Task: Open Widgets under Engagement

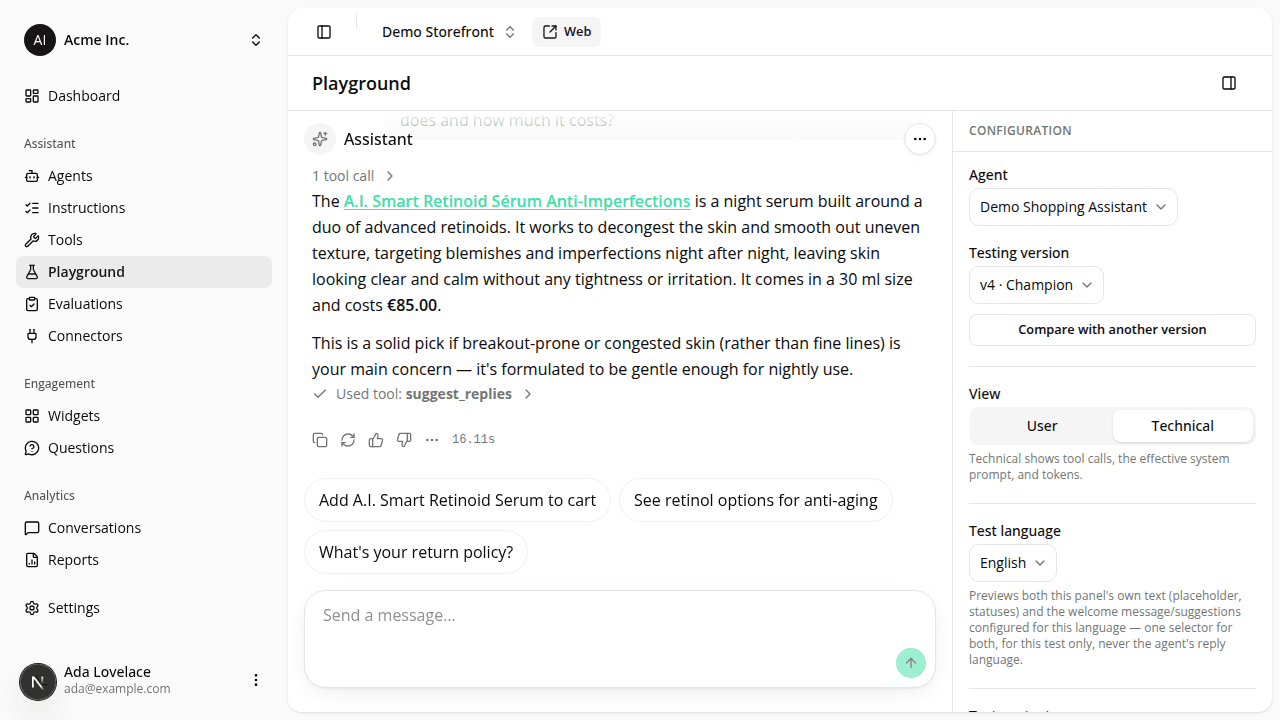Action: (144, 416)
